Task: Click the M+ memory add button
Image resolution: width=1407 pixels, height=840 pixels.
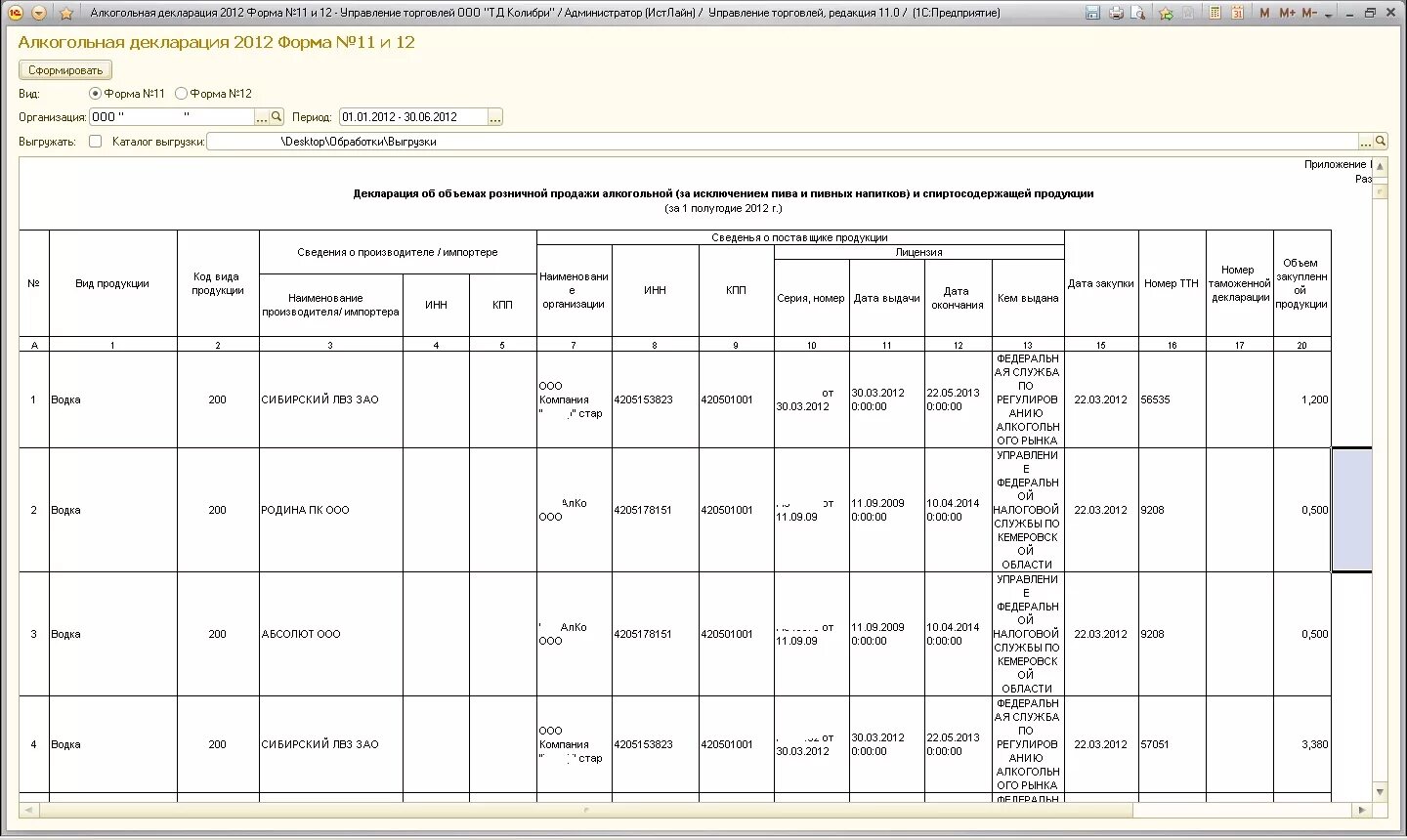Action: (1287, 13)
